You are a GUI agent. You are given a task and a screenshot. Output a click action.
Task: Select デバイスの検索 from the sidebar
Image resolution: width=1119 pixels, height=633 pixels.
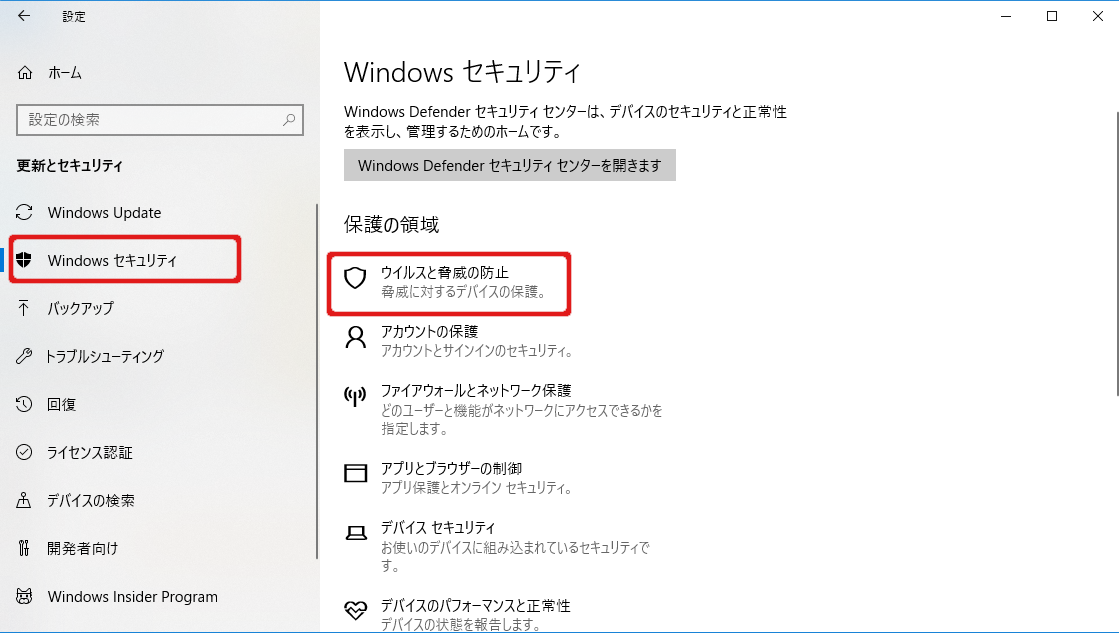(x=90, y=500)
